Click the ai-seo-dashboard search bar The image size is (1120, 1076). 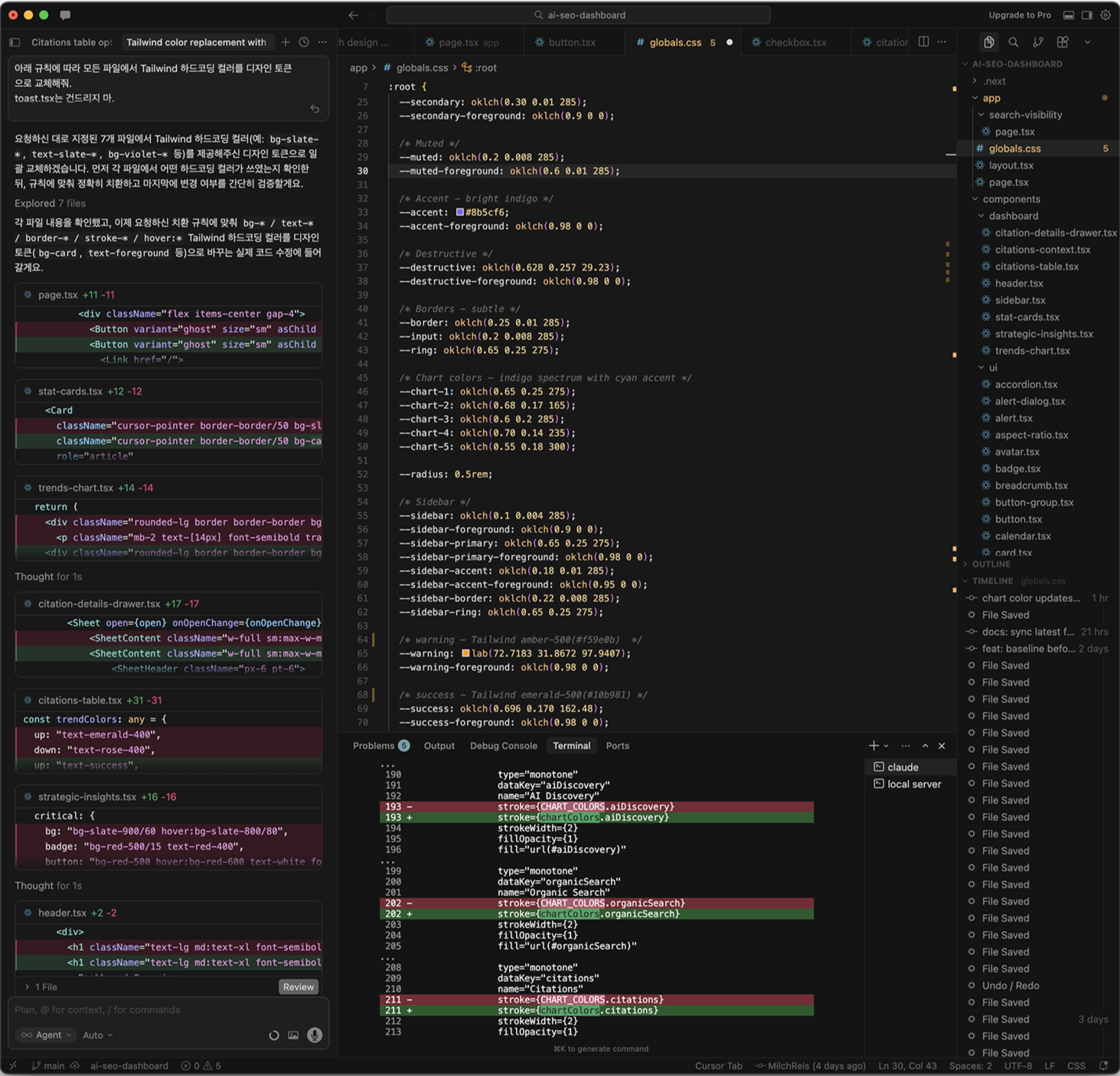579,15
